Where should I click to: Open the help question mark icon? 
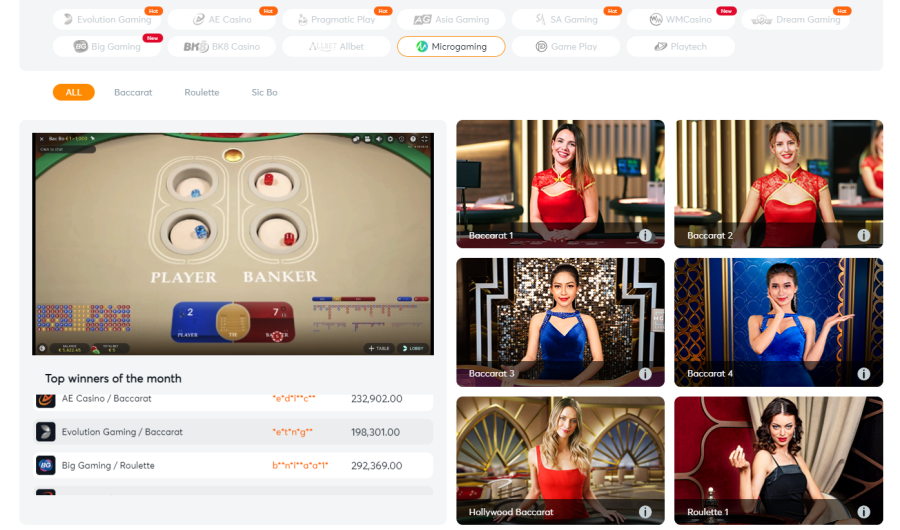413,139
